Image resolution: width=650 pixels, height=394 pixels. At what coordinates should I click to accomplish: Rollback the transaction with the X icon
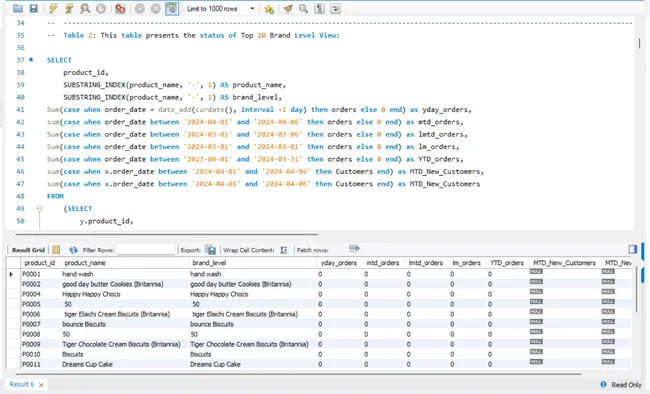[155, 8]
